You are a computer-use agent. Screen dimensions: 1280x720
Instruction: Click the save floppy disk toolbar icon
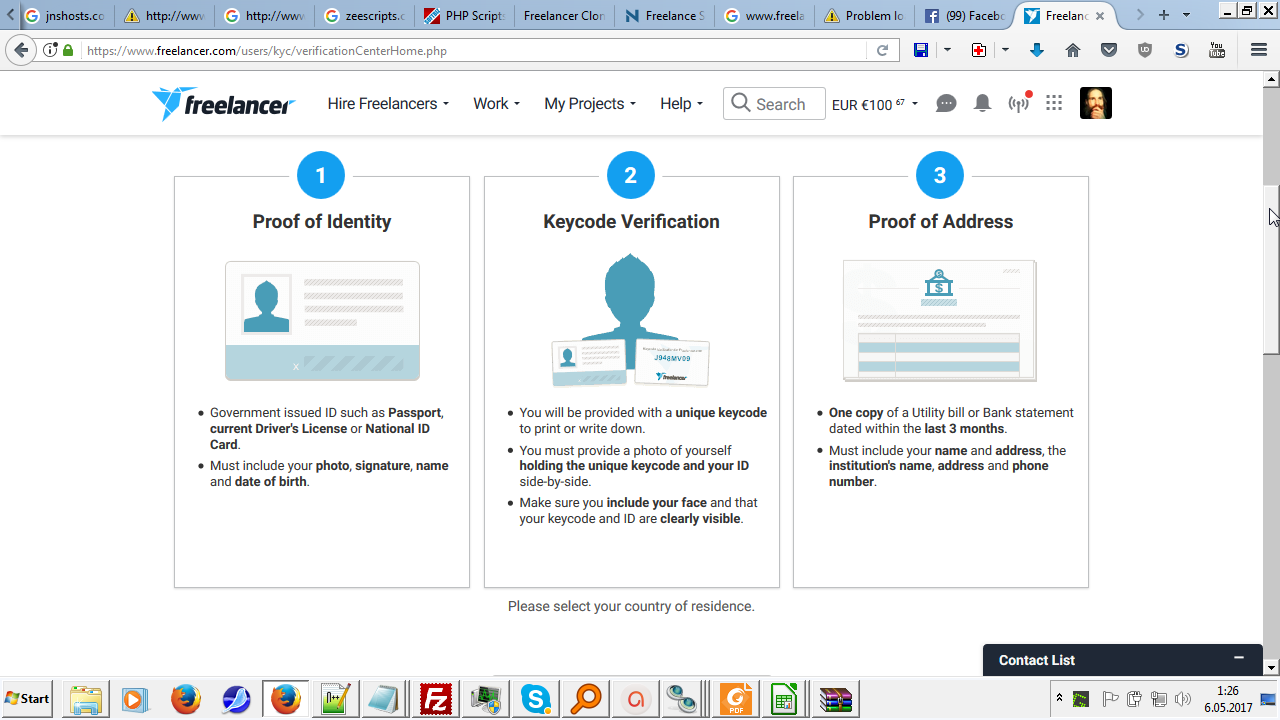tap(921, 50)
